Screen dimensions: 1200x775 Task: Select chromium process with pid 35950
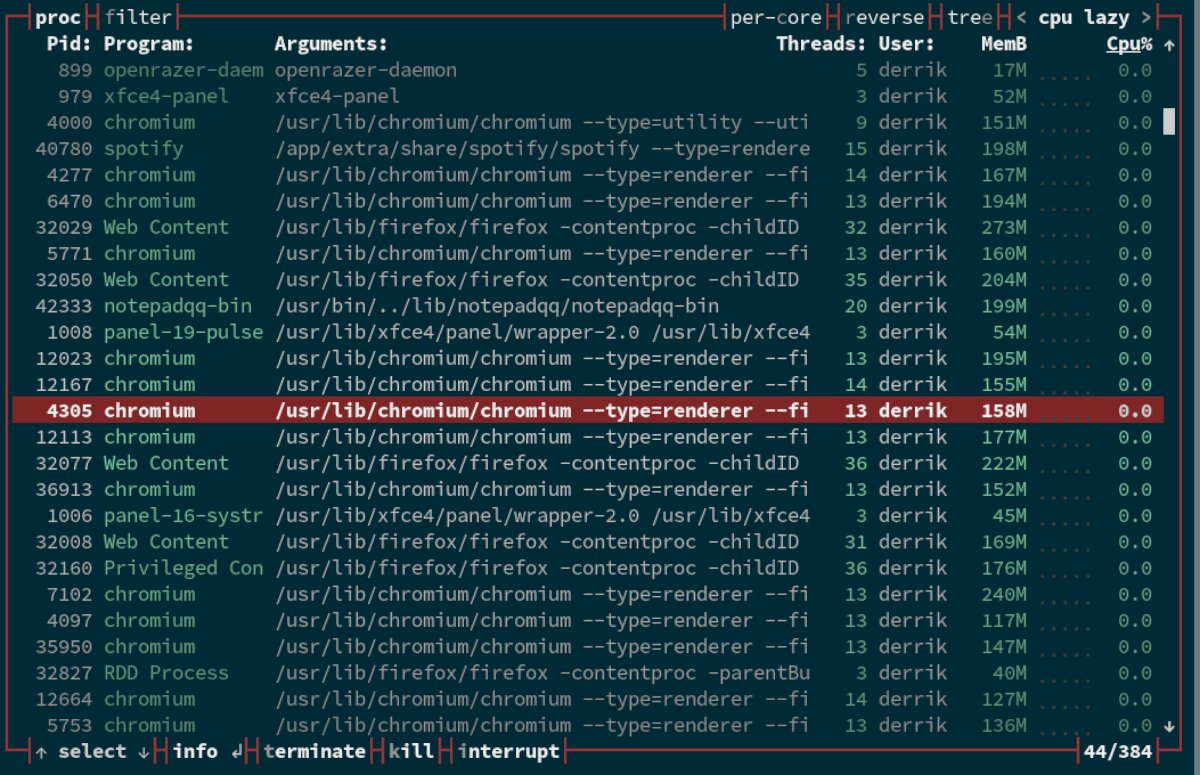pos(587,646)
